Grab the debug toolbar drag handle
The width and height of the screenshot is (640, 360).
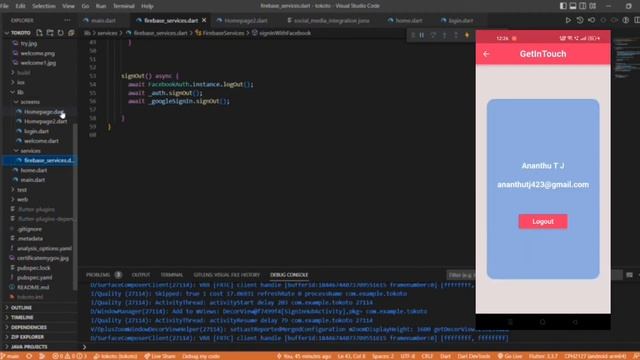(x=413, y=36)
